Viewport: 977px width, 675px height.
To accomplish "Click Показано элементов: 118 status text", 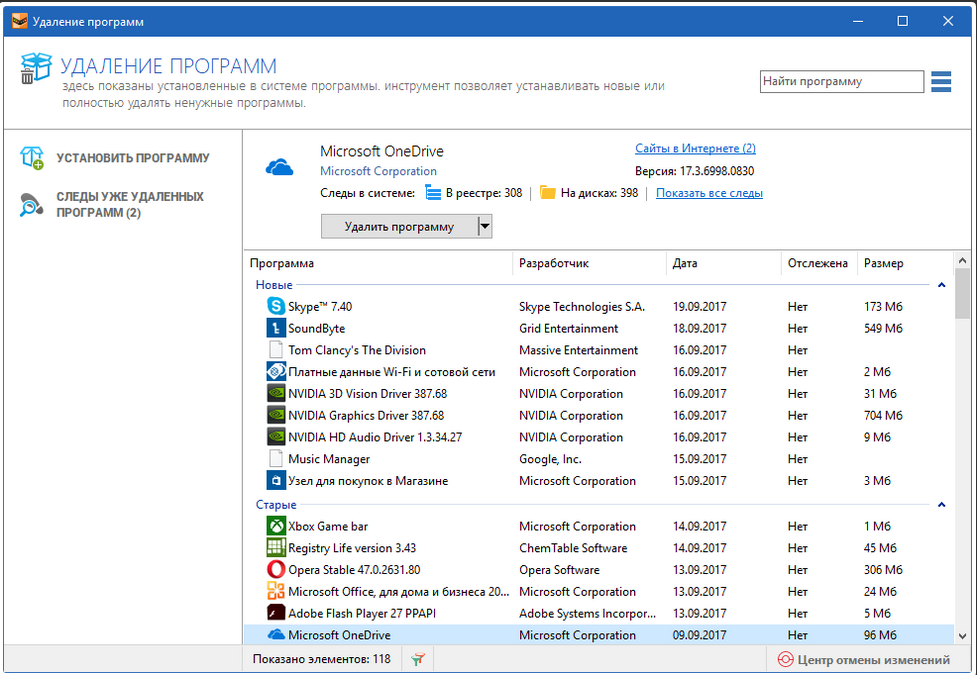I will point(322,659).
